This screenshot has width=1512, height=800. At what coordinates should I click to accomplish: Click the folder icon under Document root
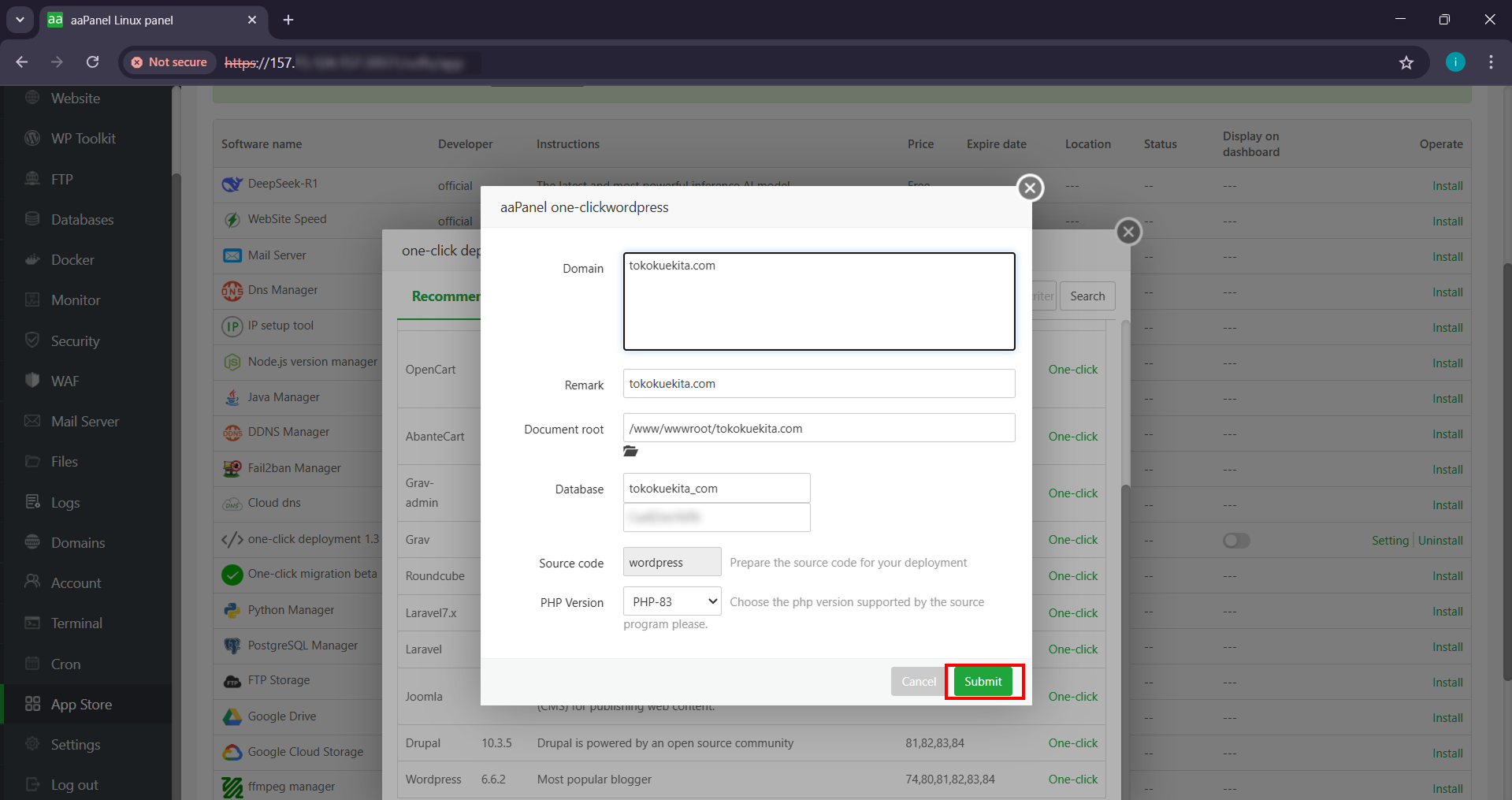(x=630, y=451)
